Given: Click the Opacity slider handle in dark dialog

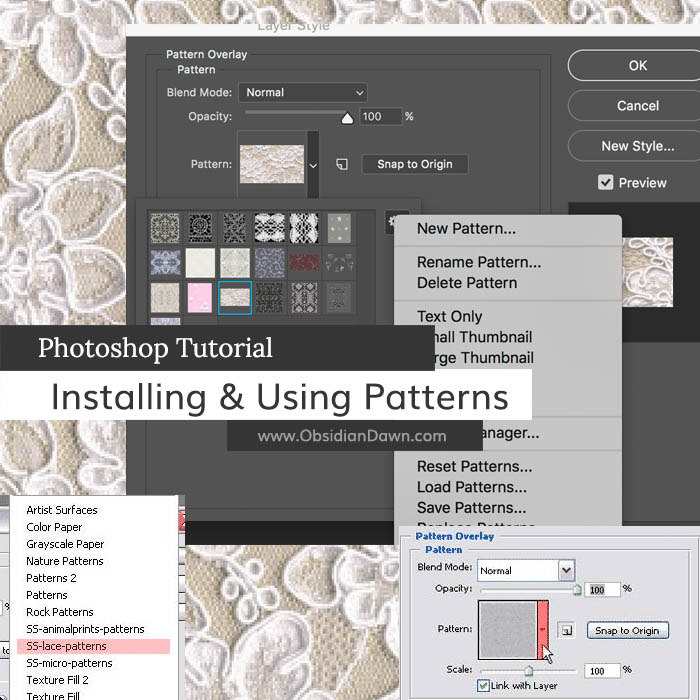Looking at the screenshot, I should [347, 118].
